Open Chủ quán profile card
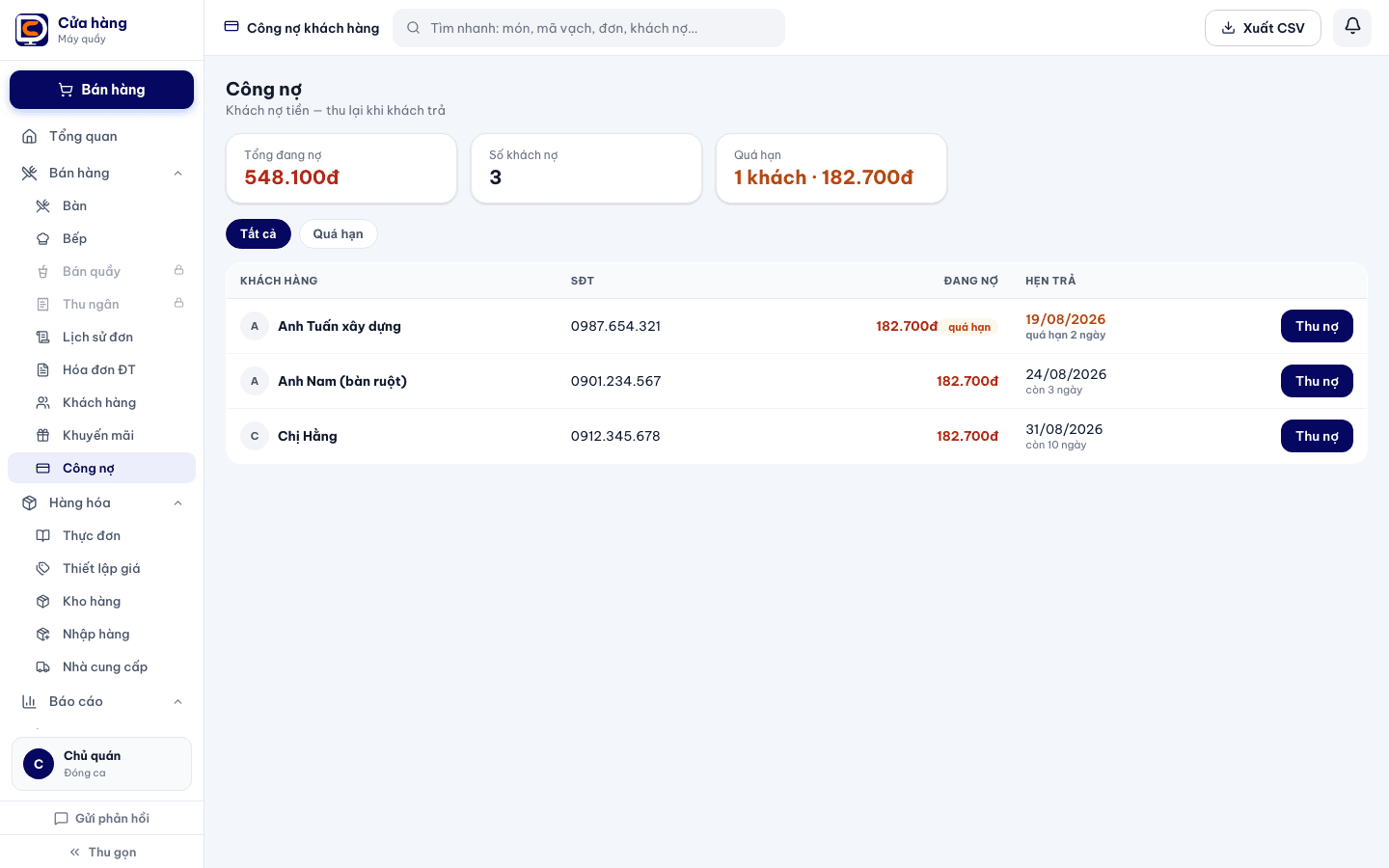1389x868 pixels. 101,764
